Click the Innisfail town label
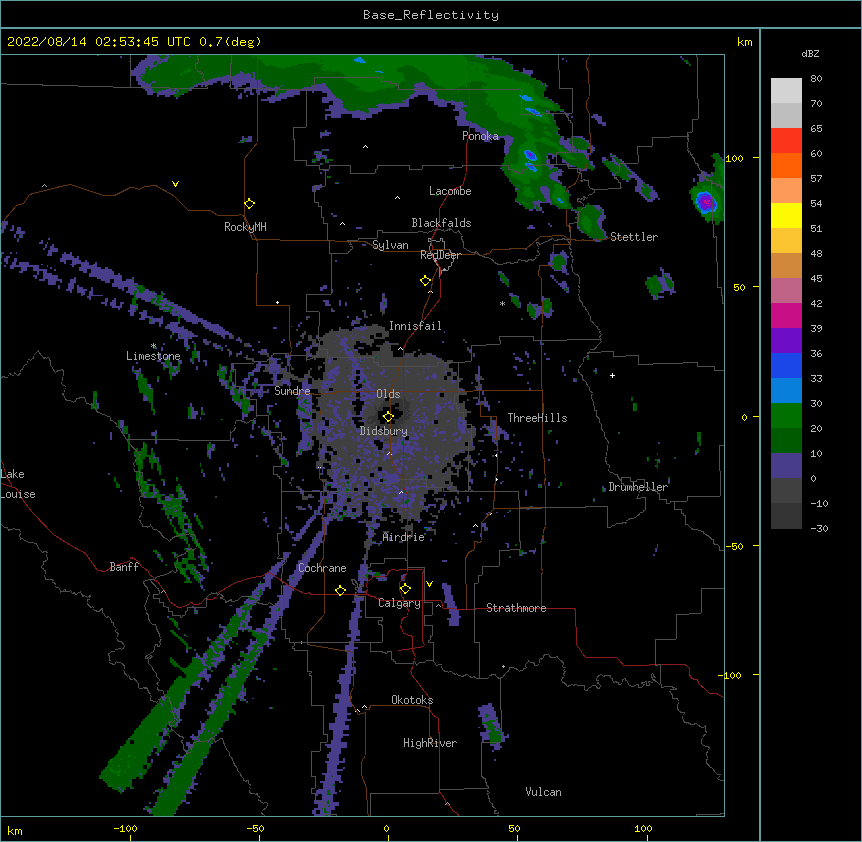This screenshot has height=842, width=862. coord(415,326)
